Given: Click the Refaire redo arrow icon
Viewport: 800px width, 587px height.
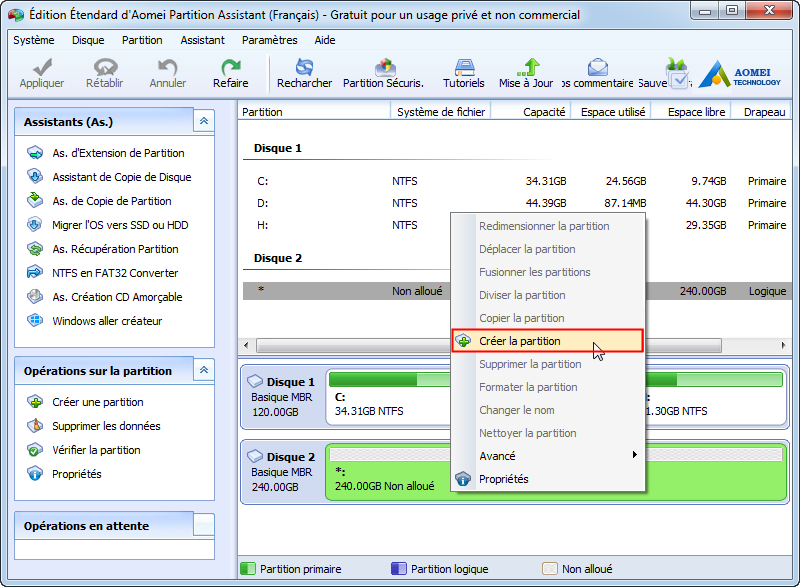Looking at the screenshot, I should (x=231, y=67).
